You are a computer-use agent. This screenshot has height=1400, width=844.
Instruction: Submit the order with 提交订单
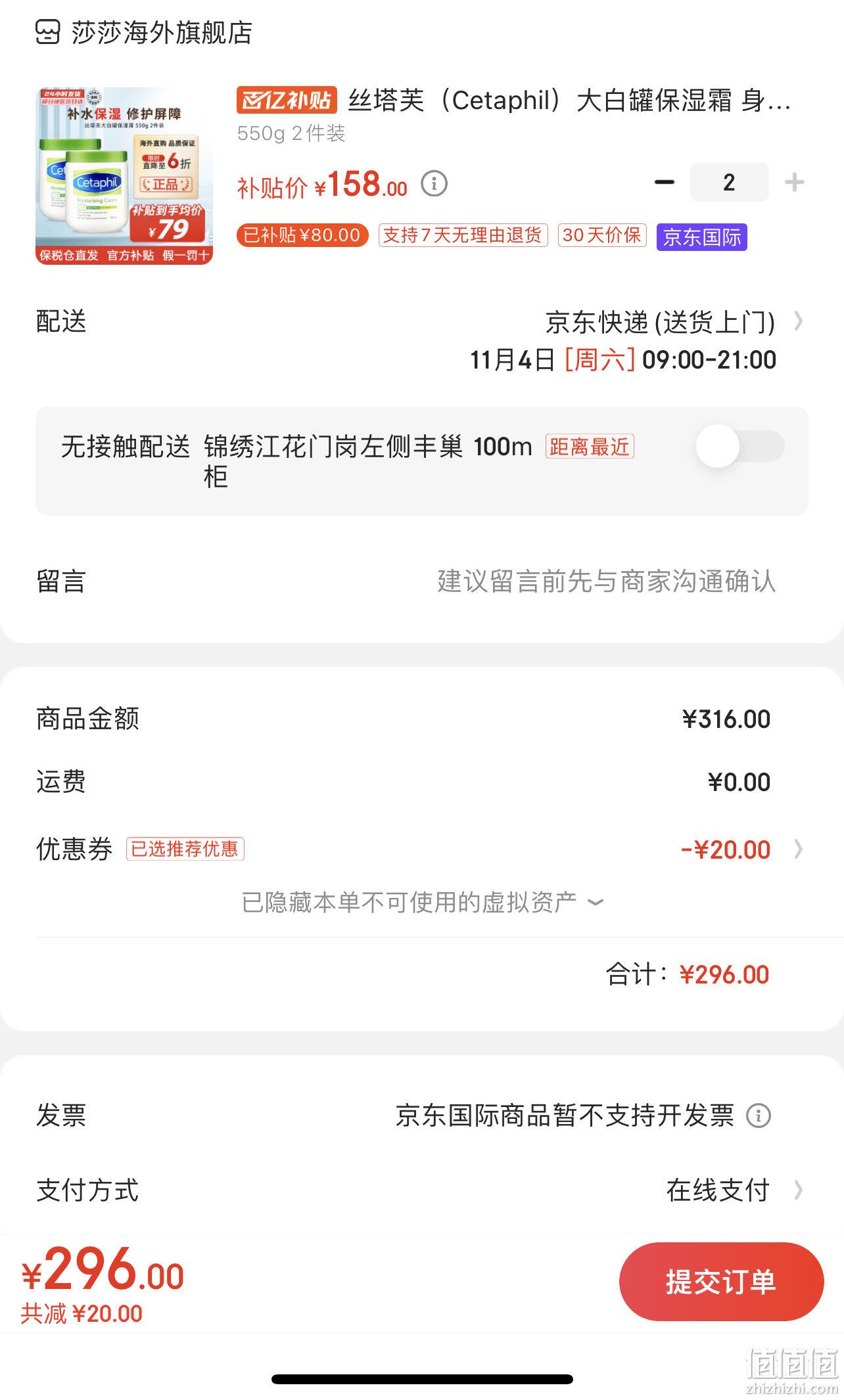721,1281
